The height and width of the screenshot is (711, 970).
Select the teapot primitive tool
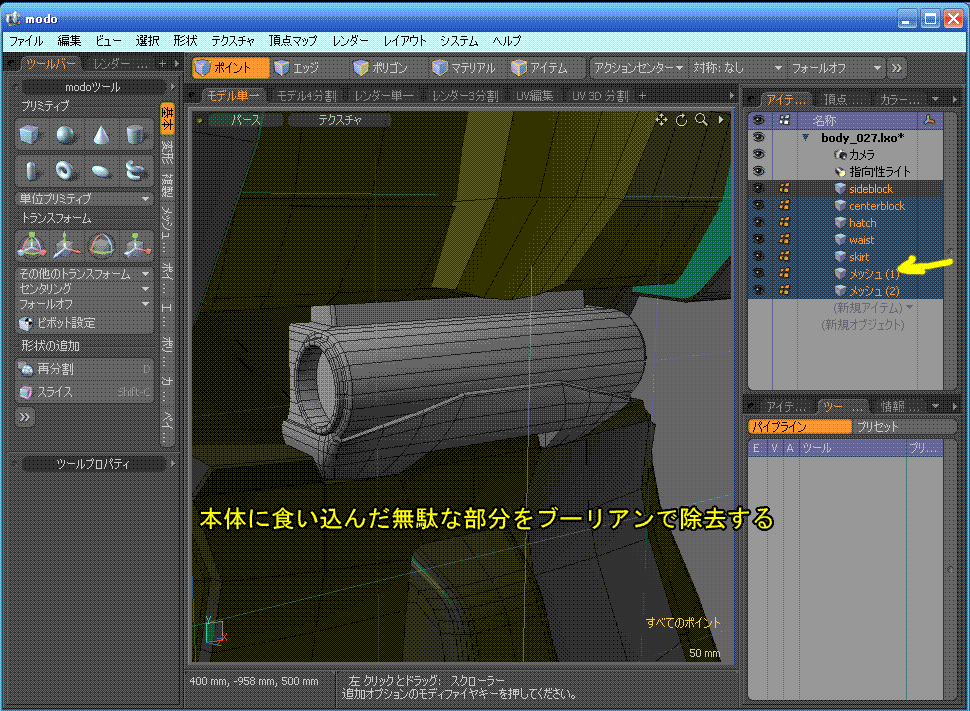click(135, 170)
